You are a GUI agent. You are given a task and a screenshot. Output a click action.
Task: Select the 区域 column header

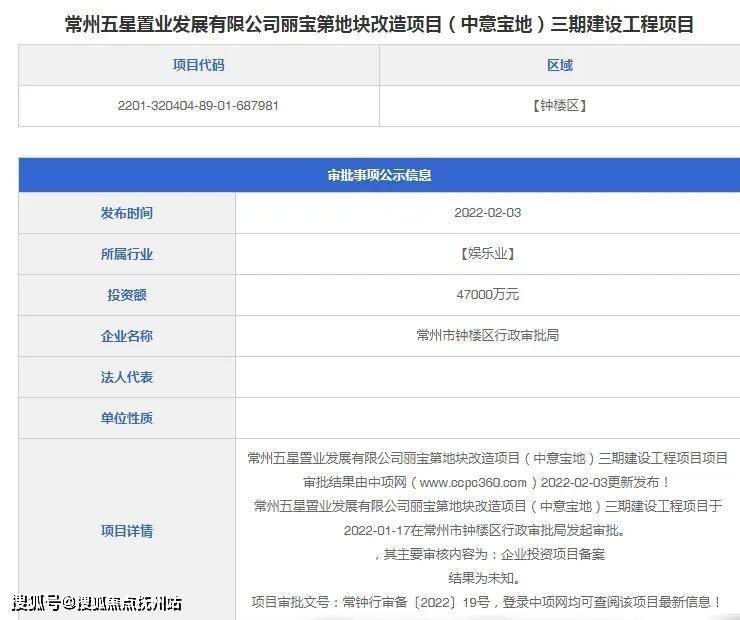click(x=559, y=65)
